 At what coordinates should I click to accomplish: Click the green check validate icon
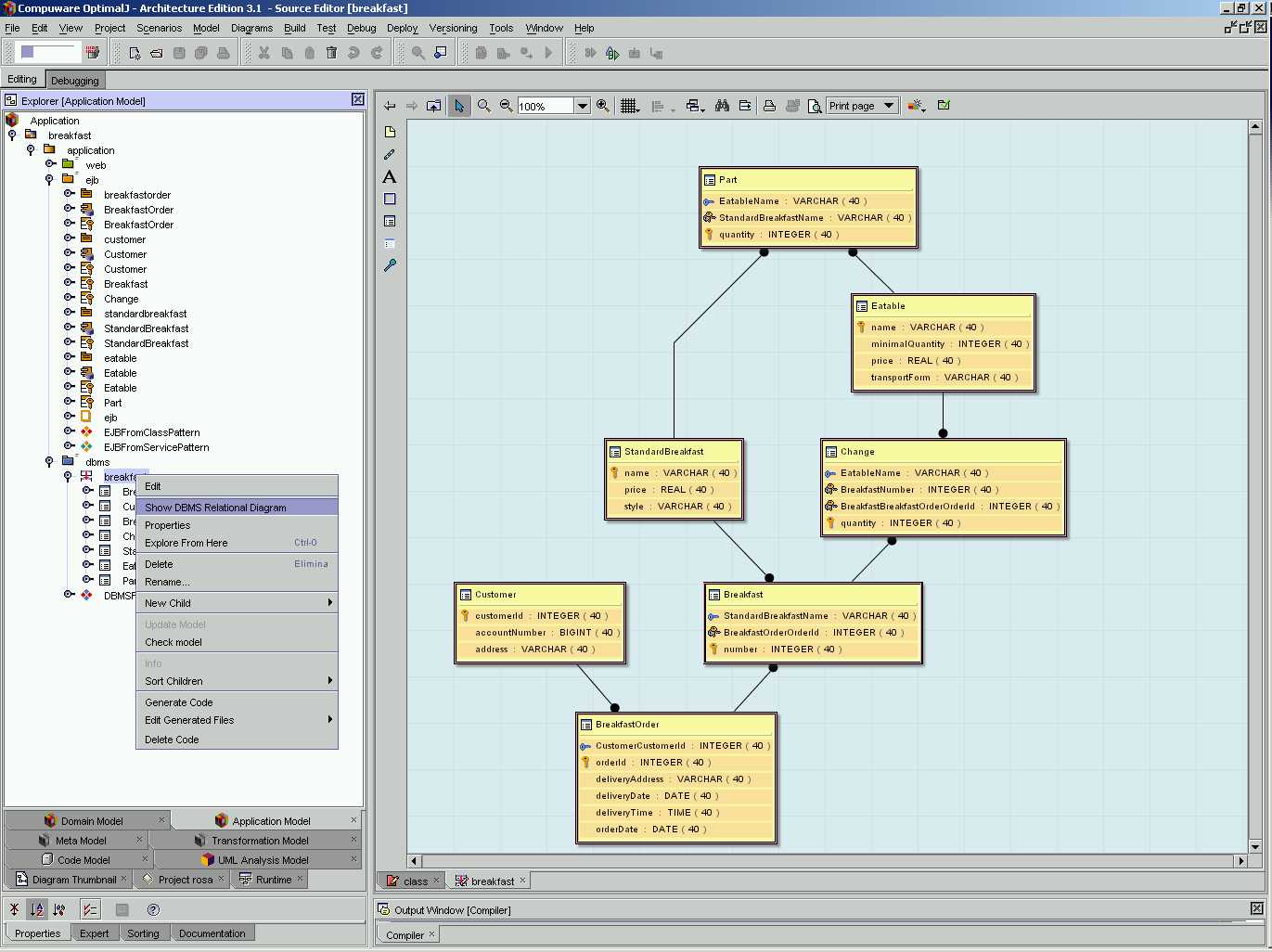pyautogui.click(x=944, y=106)
